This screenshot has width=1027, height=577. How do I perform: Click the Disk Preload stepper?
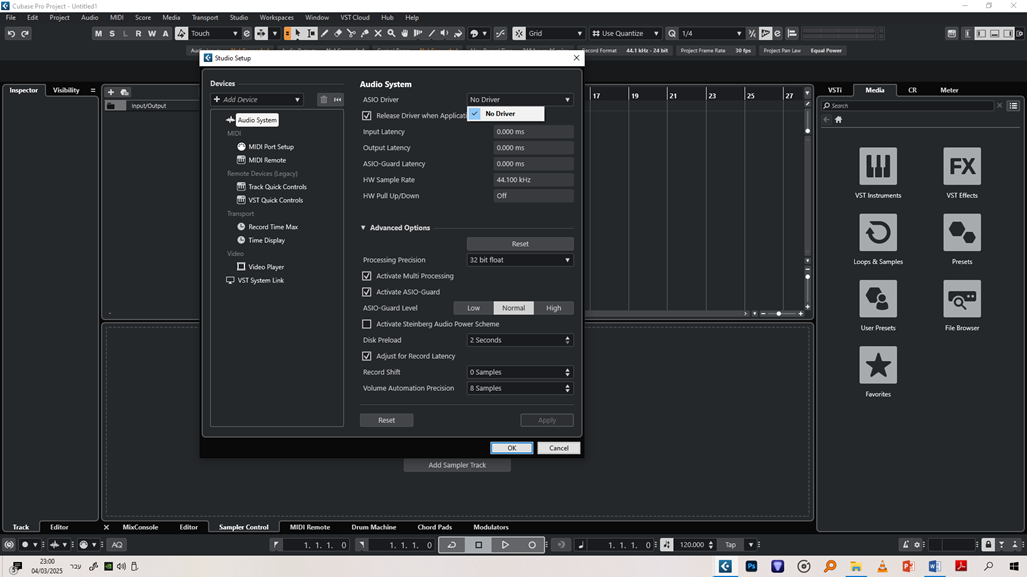tap(567, 340)
